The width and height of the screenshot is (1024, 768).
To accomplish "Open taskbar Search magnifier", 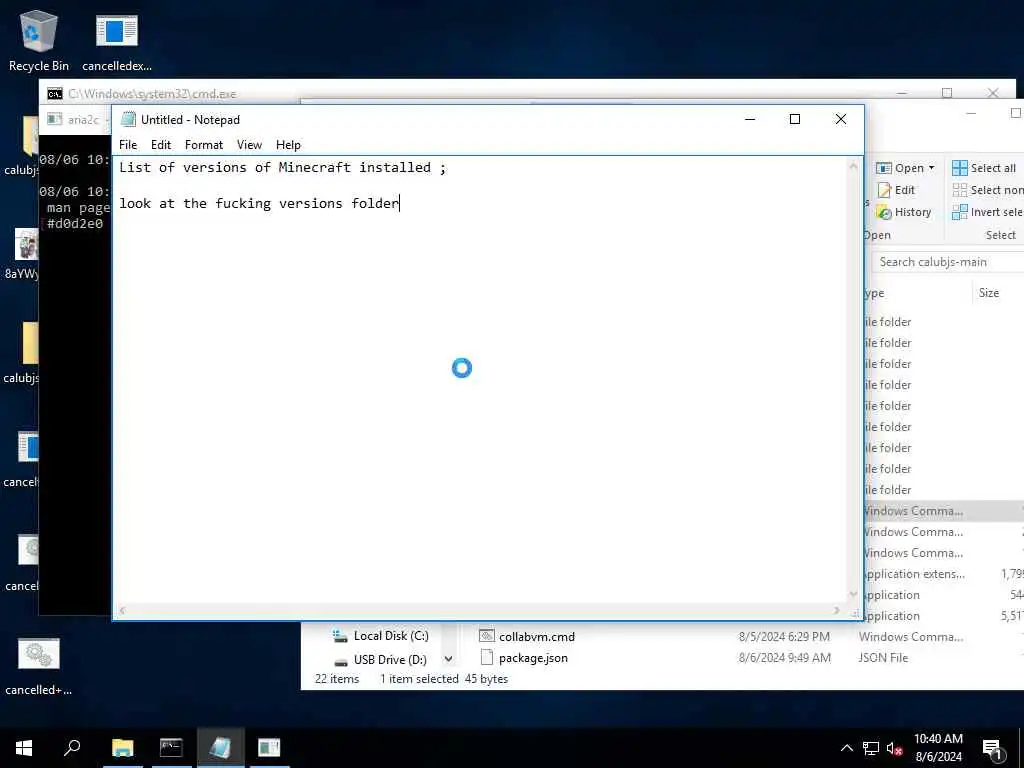I will [x=72, y=748].
